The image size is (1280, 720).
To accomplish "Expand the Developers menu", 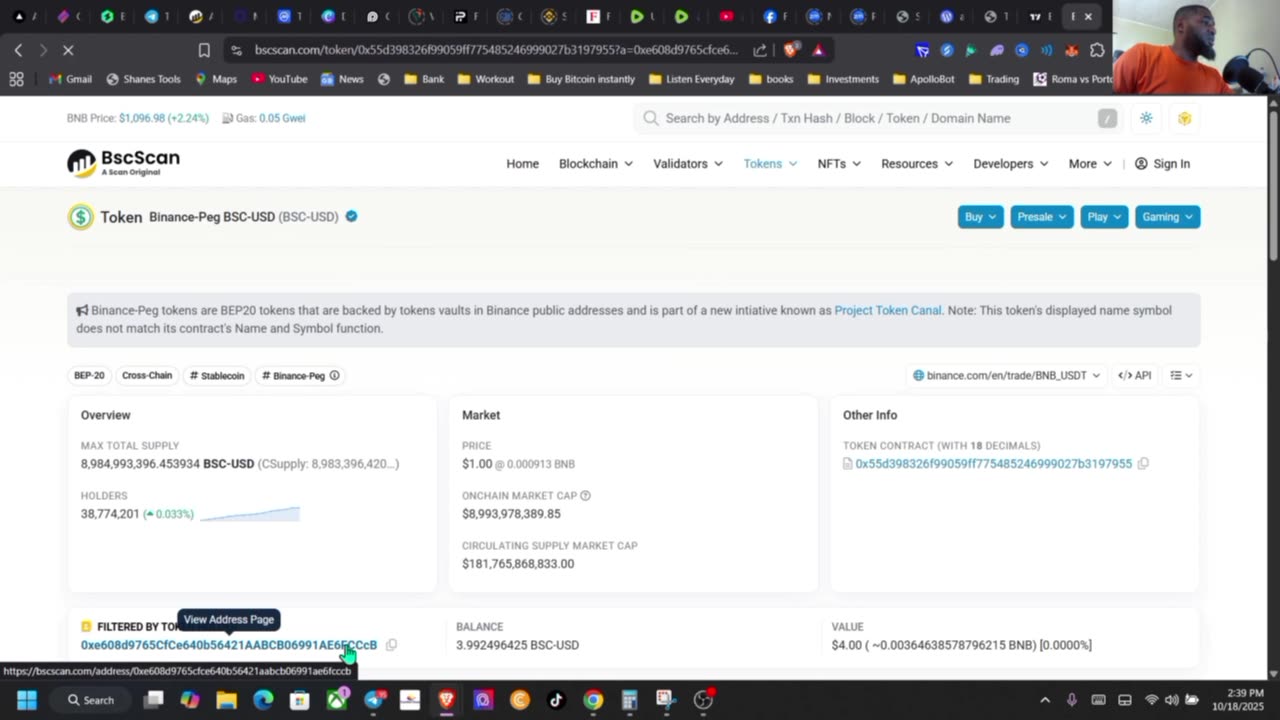I will pyautogui.click(x=1011, y=164).
